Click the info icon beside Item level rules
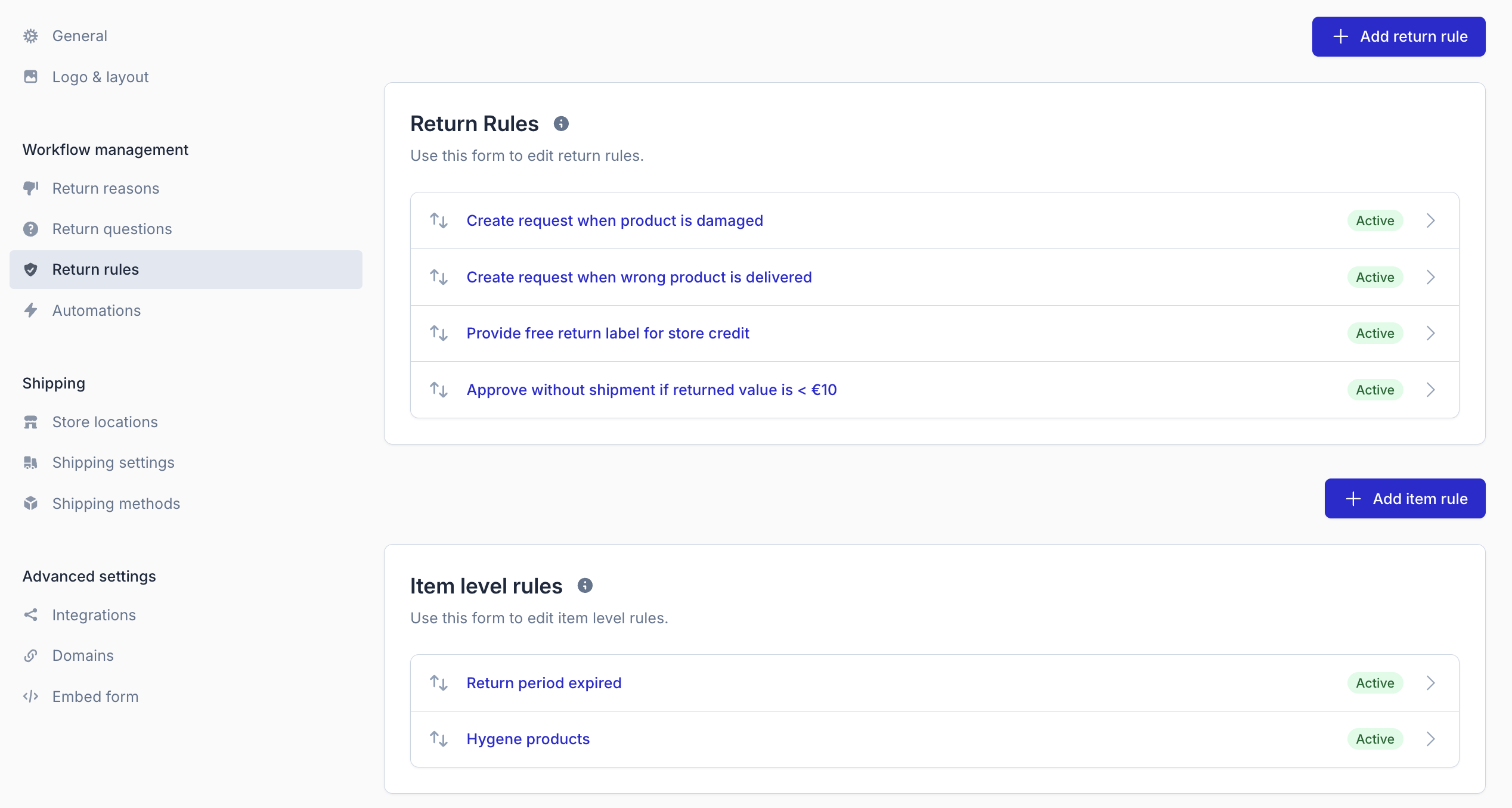The height and width of the screenshot is (808, 1512). point(585,586)
